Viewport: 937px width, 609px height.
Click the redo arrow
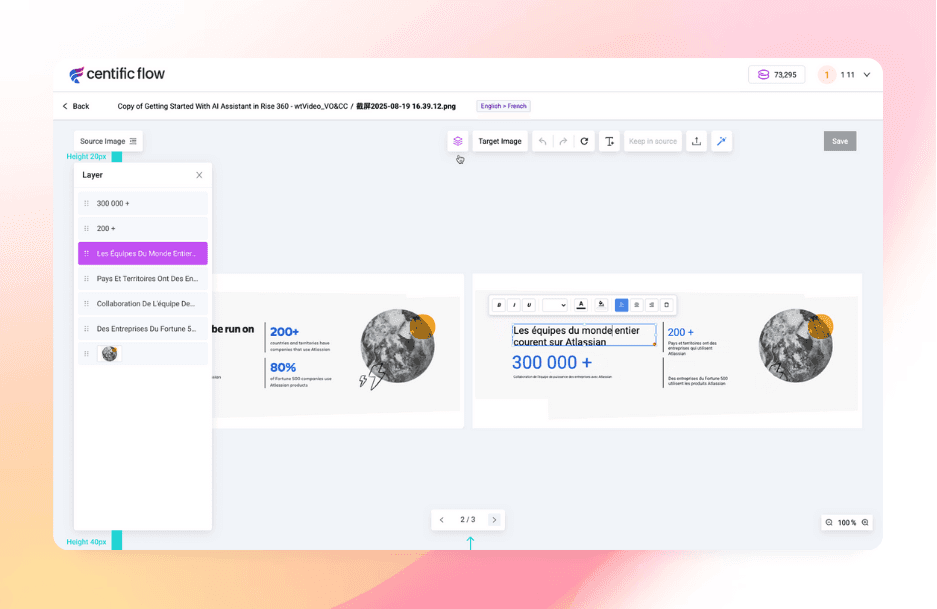(x=563, y=141)
